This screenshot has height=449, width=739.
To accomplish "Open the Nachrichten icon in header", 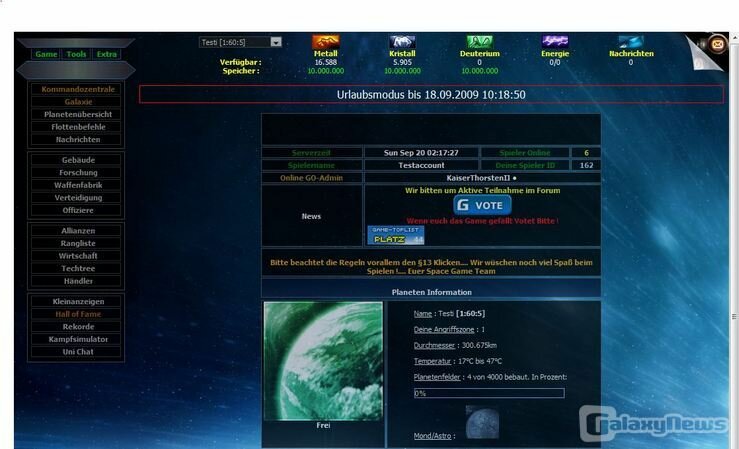I will 631,41.
